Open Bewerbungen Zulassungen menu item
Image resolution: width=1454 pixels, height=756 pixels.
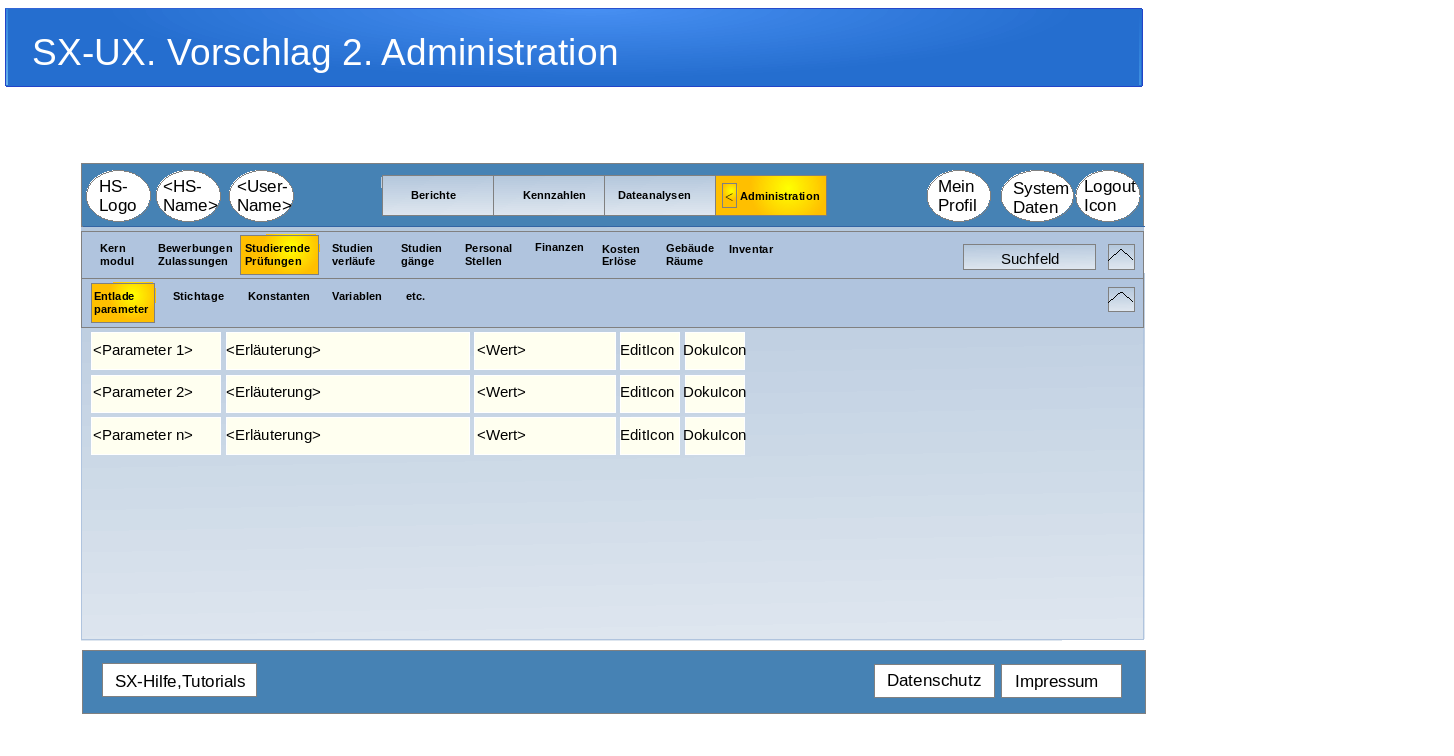click(195, 255)
